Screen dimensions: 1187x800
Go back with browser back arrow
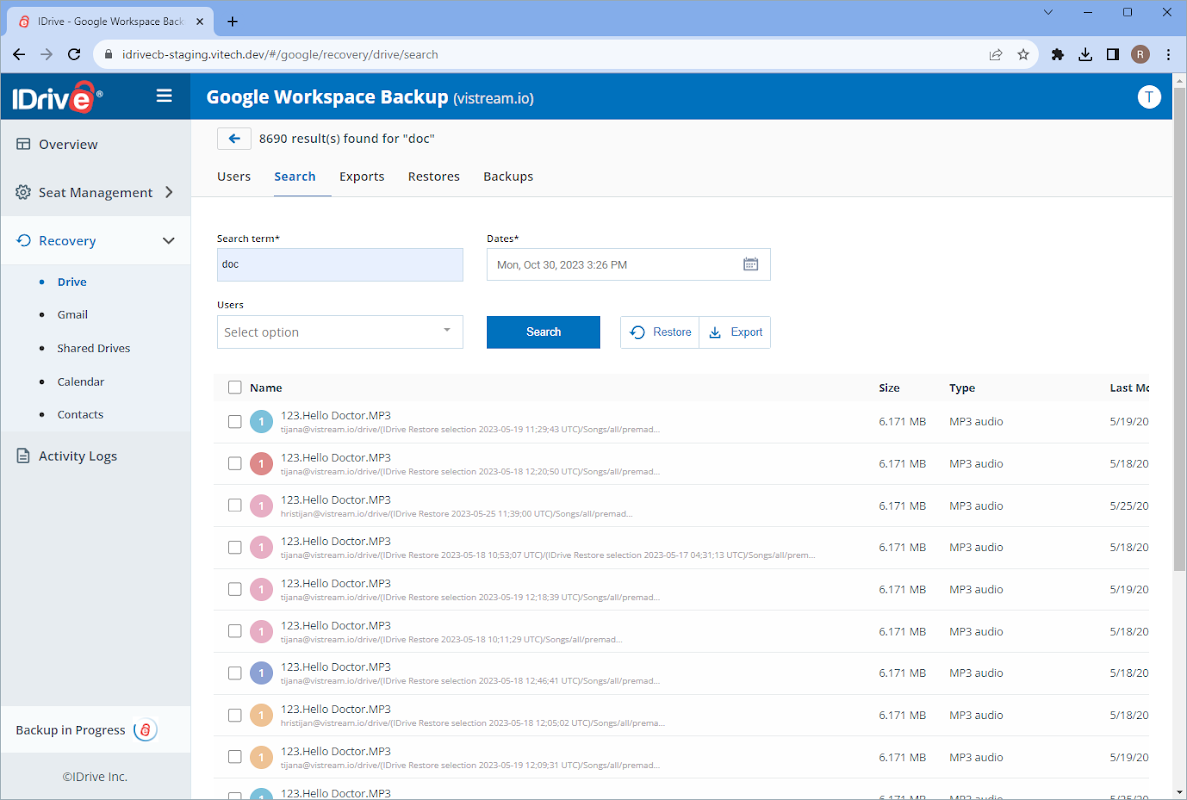[19, 54]
